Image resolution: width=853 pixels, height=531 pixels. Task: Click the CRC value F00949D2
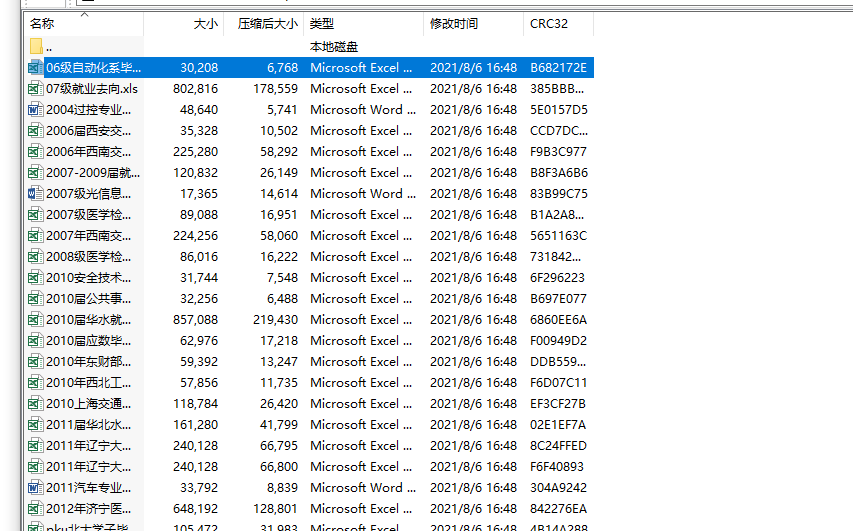559,341
